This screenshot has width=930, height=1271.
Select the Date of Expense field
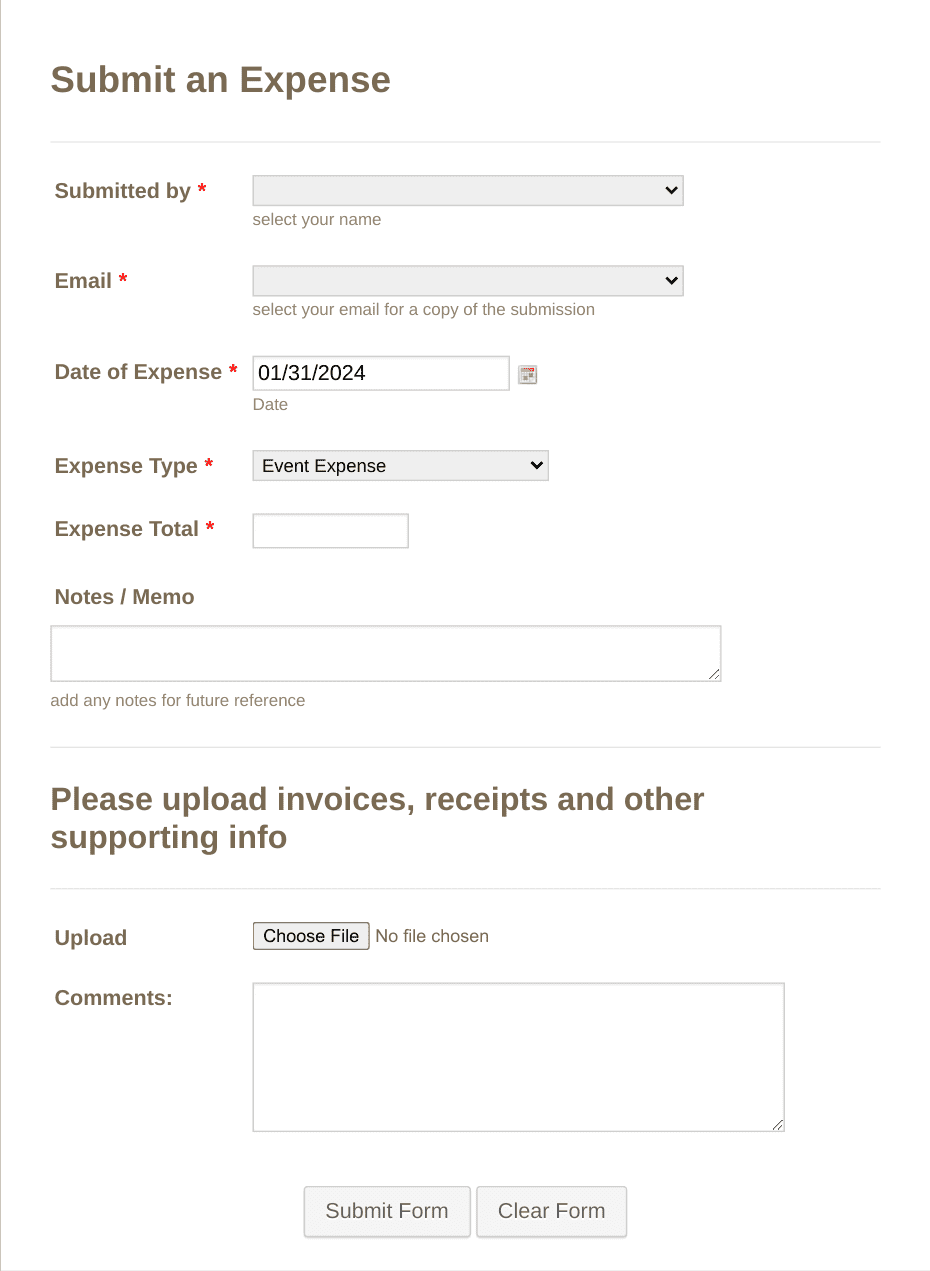(380, 372)
